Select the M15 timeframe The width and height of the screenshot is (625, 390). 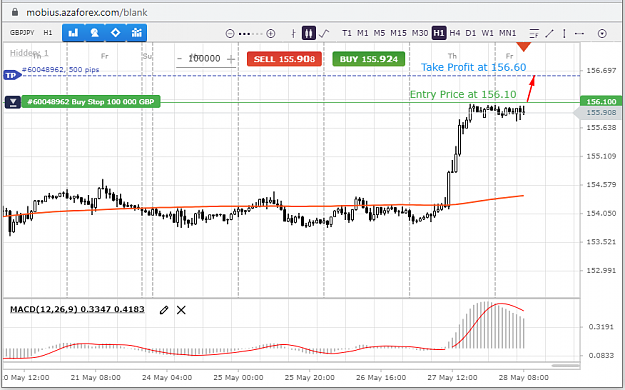pos(398,33)
